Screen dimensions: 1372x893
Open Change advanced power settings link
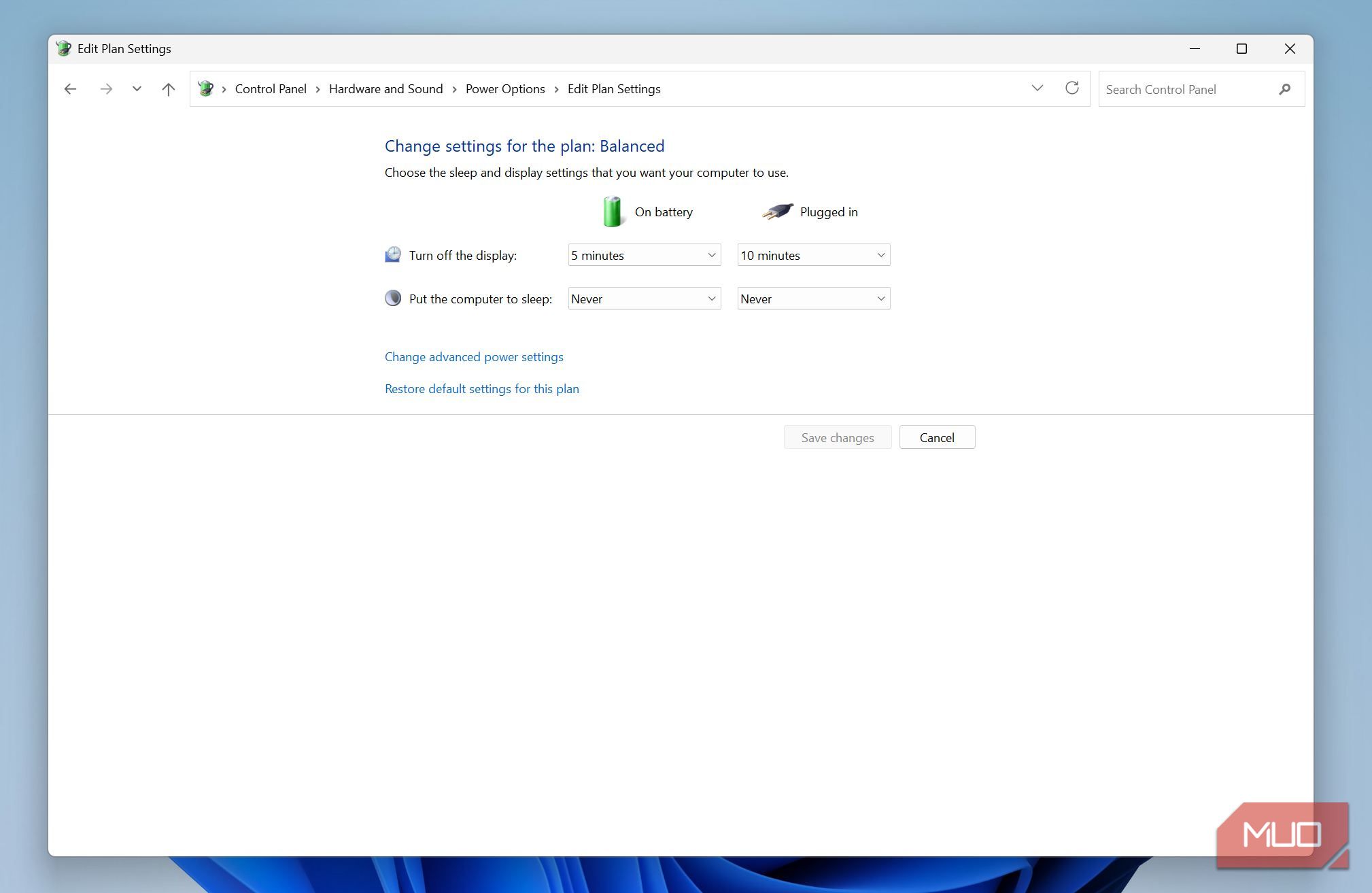474,357
